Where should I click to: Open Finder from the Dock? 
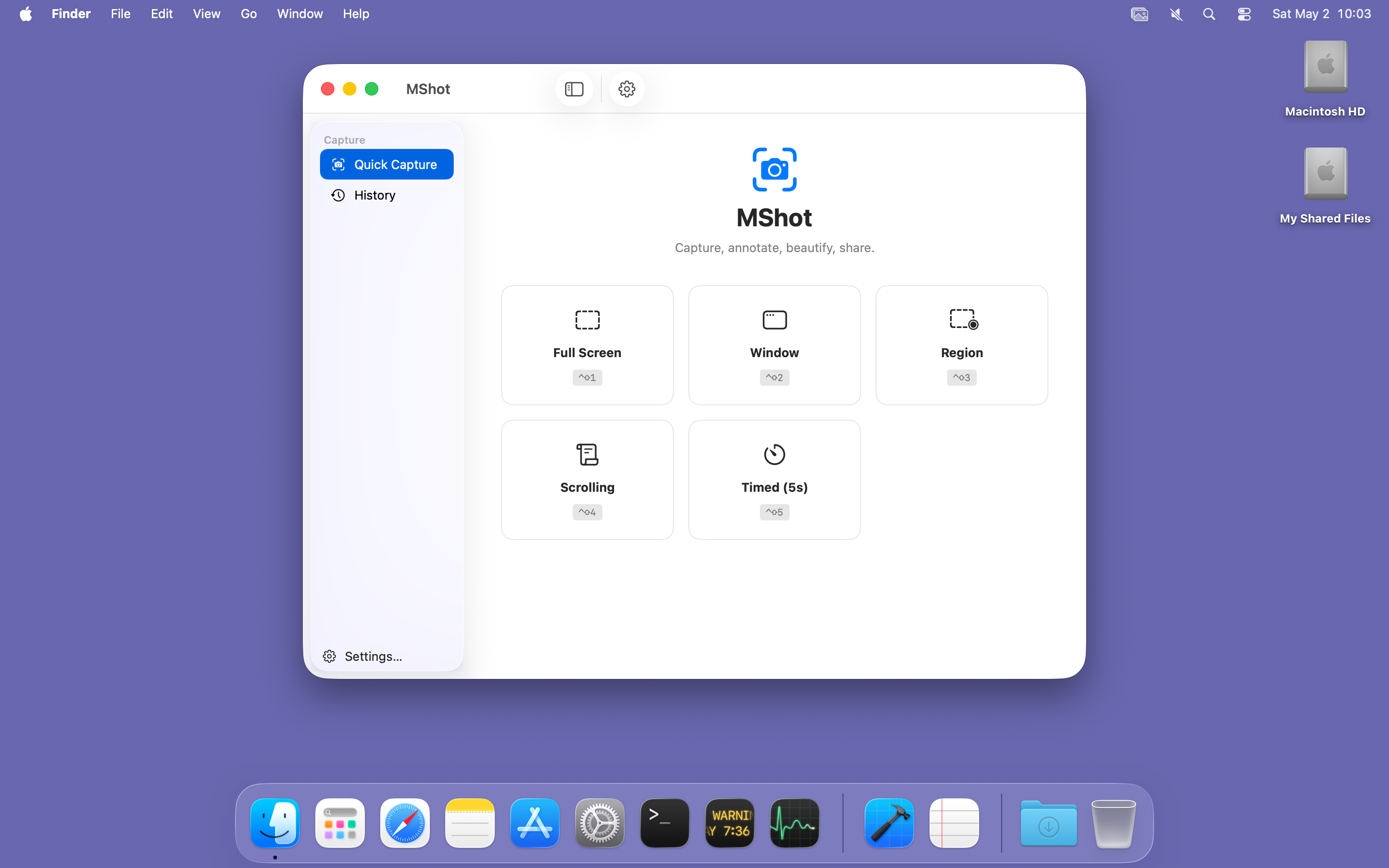coord(275,823)
